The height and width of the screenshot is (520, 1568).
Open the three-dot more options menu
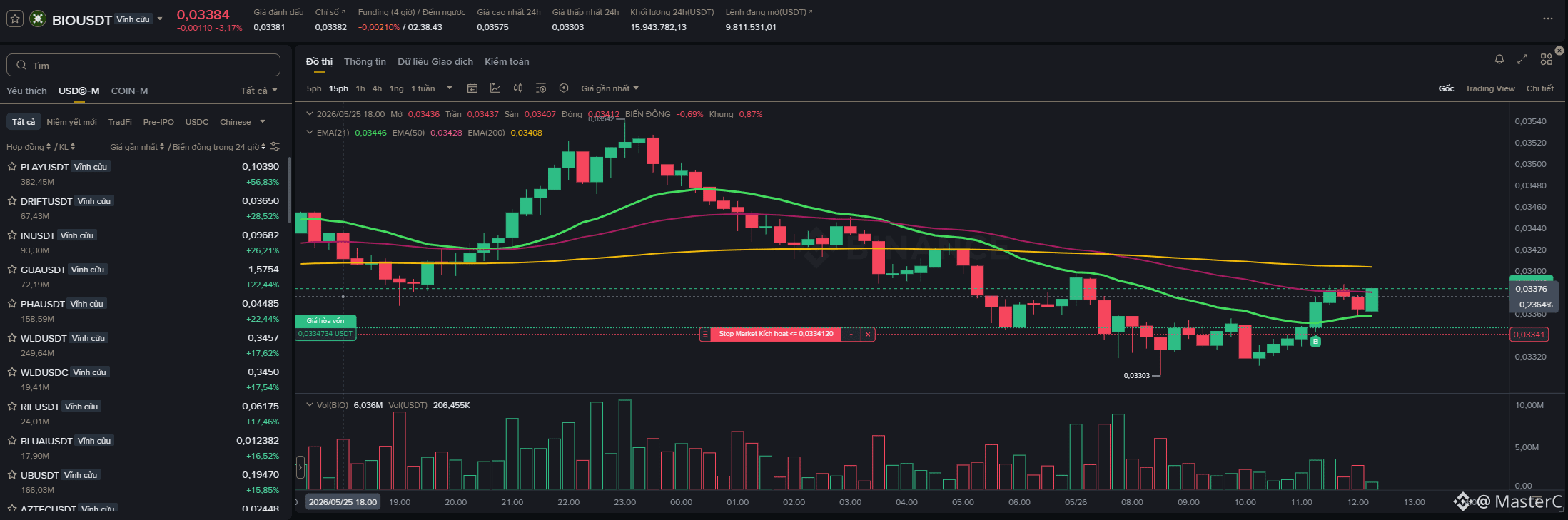pos(1547,19)
